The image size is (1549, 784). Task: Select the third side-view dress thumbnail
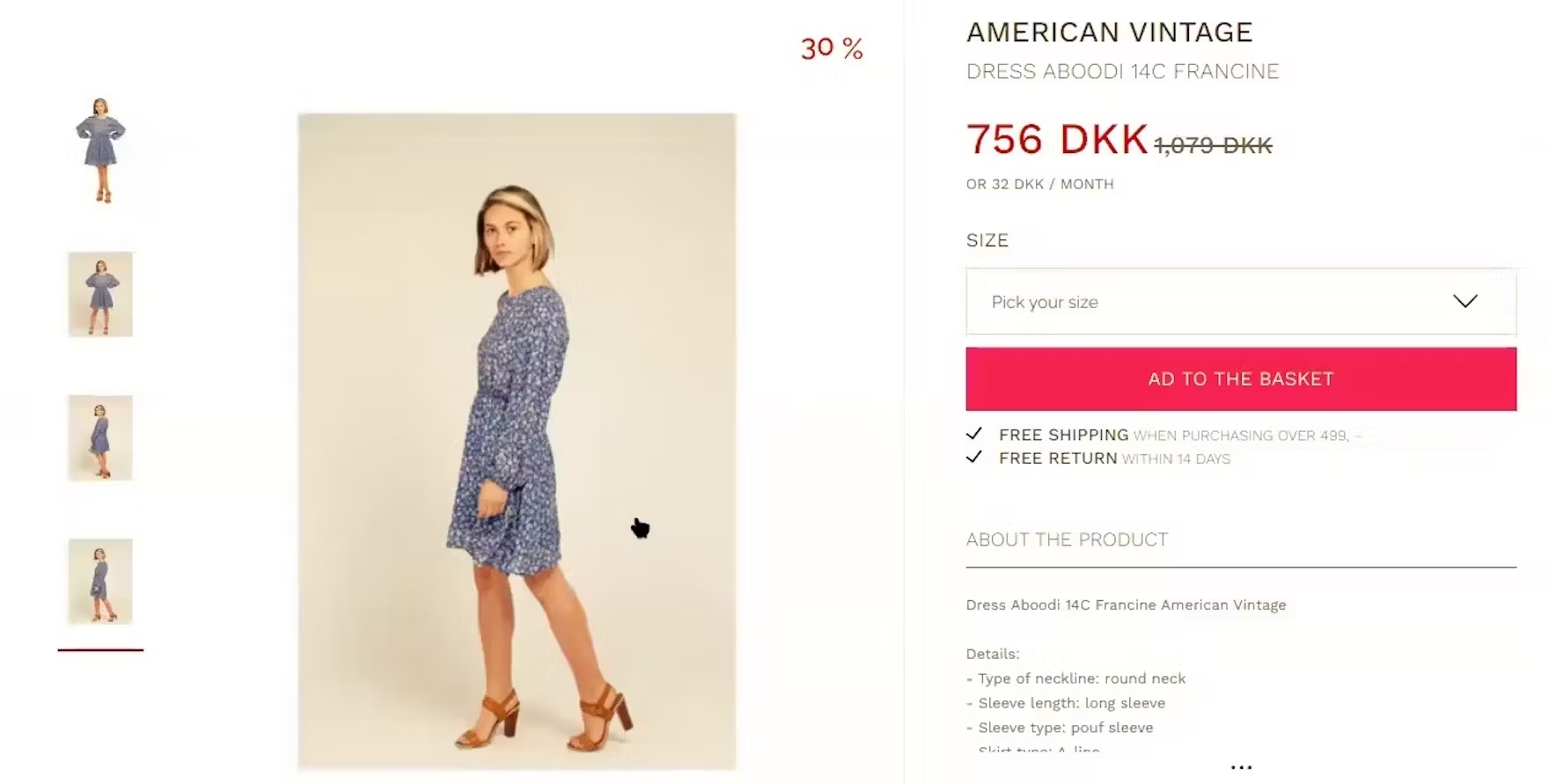[100, 438]
